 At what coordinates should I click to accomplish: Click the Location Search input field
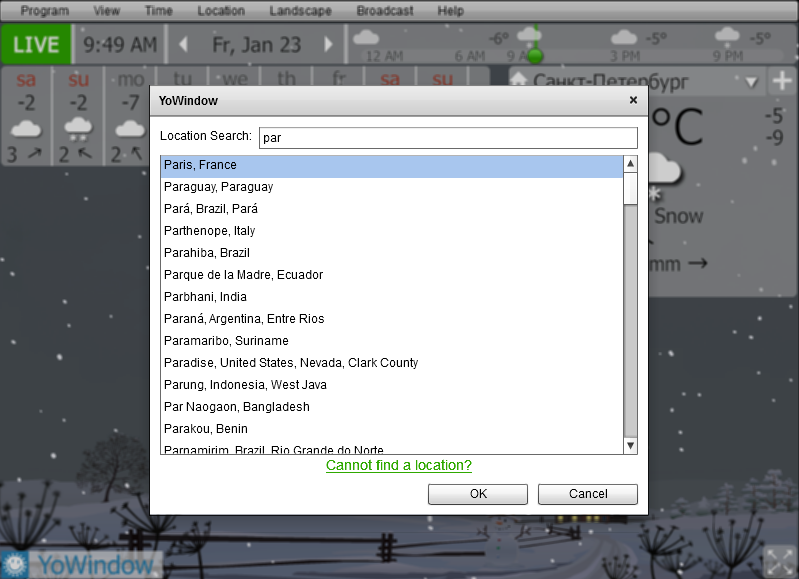[448, 138]
